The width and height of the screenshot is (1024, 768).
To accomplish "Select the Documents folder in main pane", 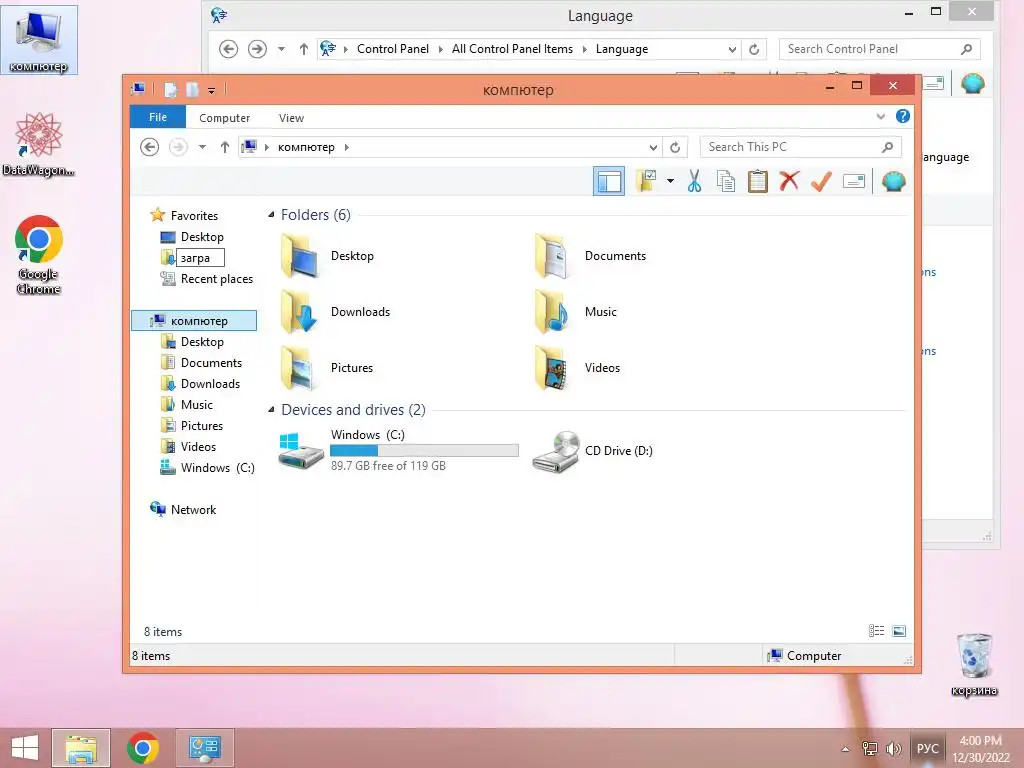I will tap(590, 256).
